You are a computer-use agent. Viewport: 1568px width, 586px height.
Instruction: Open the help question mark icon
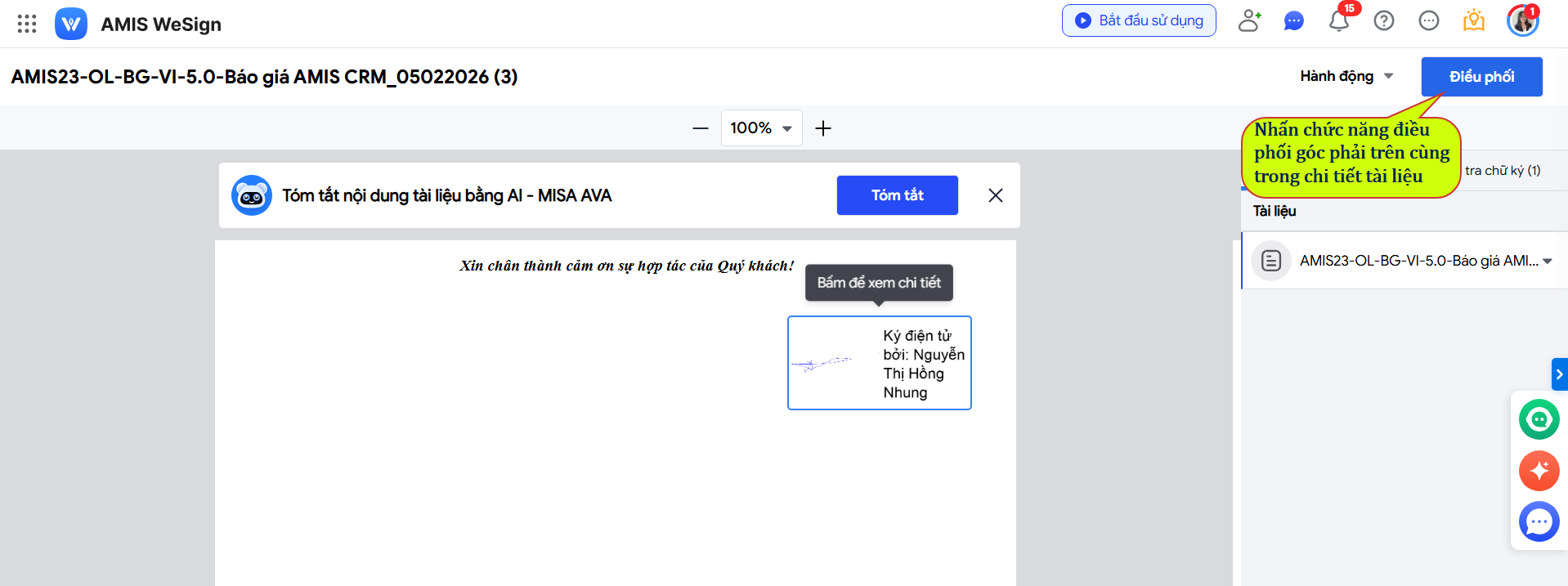click(x=1384, y=20)
